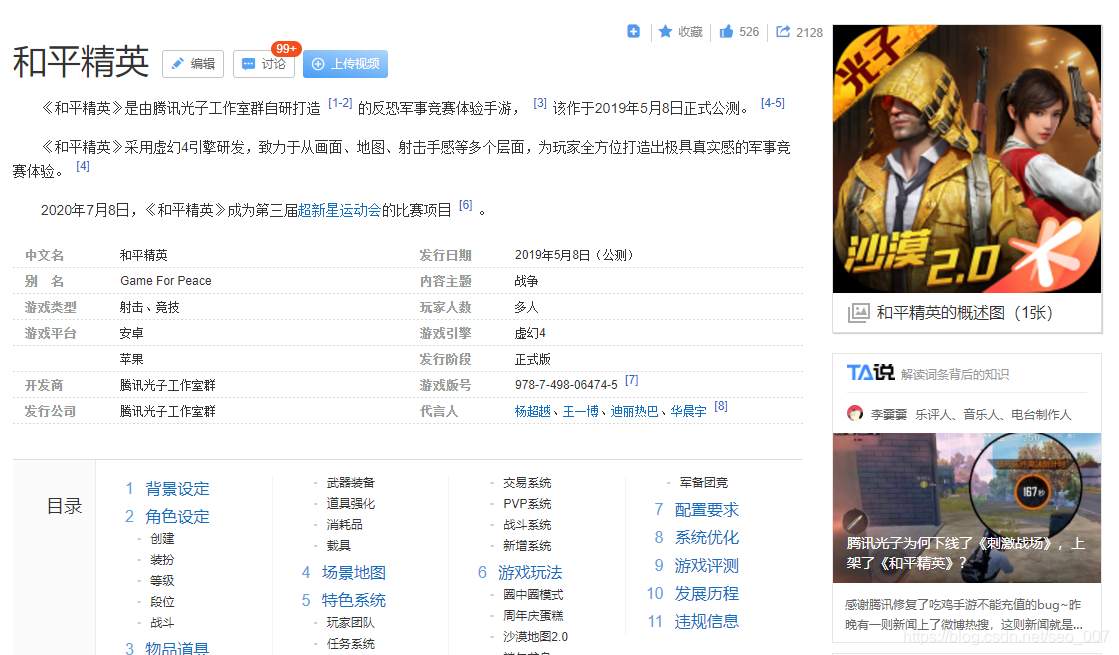This screenshot has width=1119, height=655.
Task: Select catalog sub-item 任务系统
Action: [350, 644]
